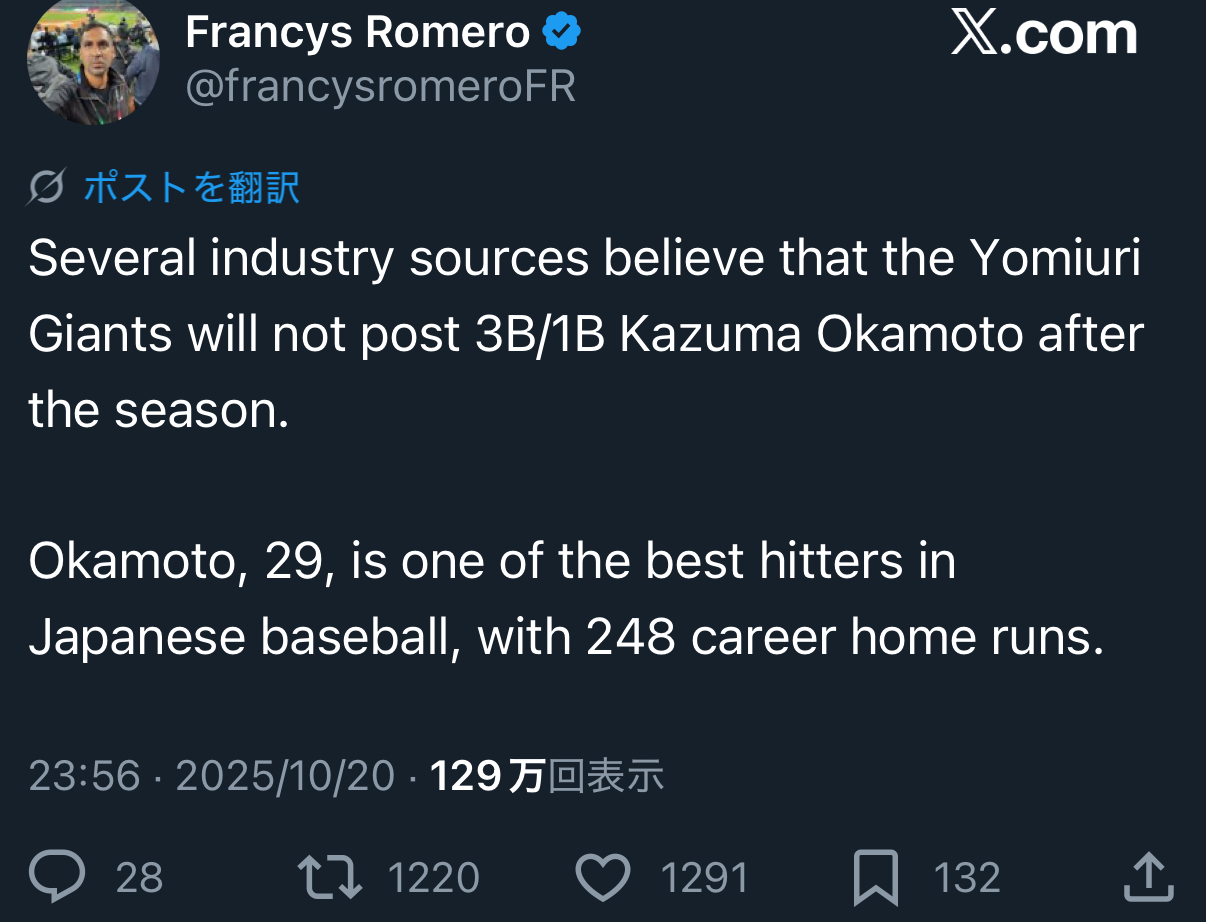The width and height of the screenshot is (1206, 922).
Task: Click the X.com logo
Action: tap(1043, 35)
